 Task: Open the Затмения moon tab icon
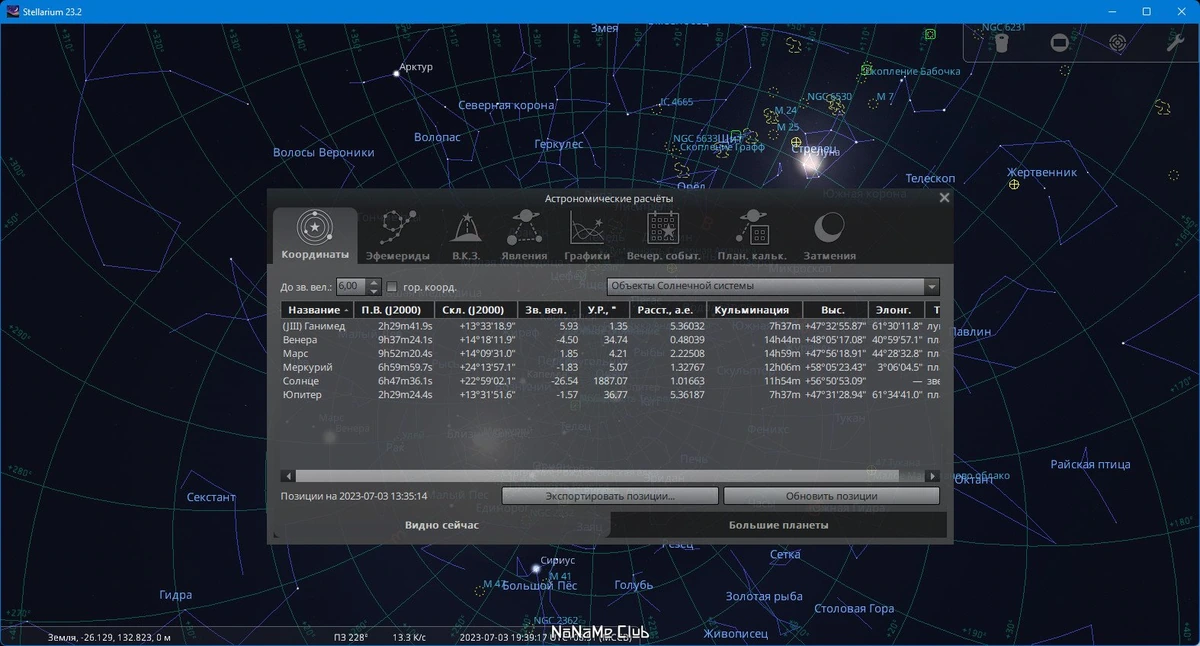[830, 237]
